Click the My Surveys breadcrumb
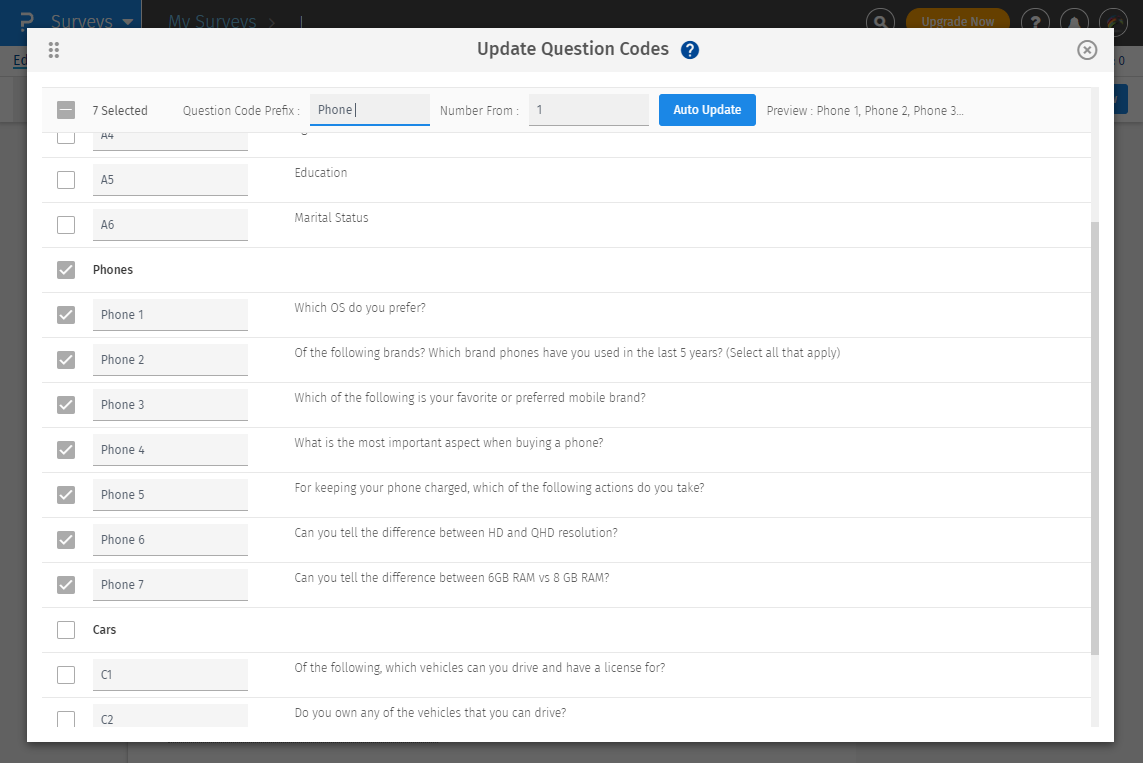The width and height of the screenshot is (1143, 763). [x=212, y=21]
